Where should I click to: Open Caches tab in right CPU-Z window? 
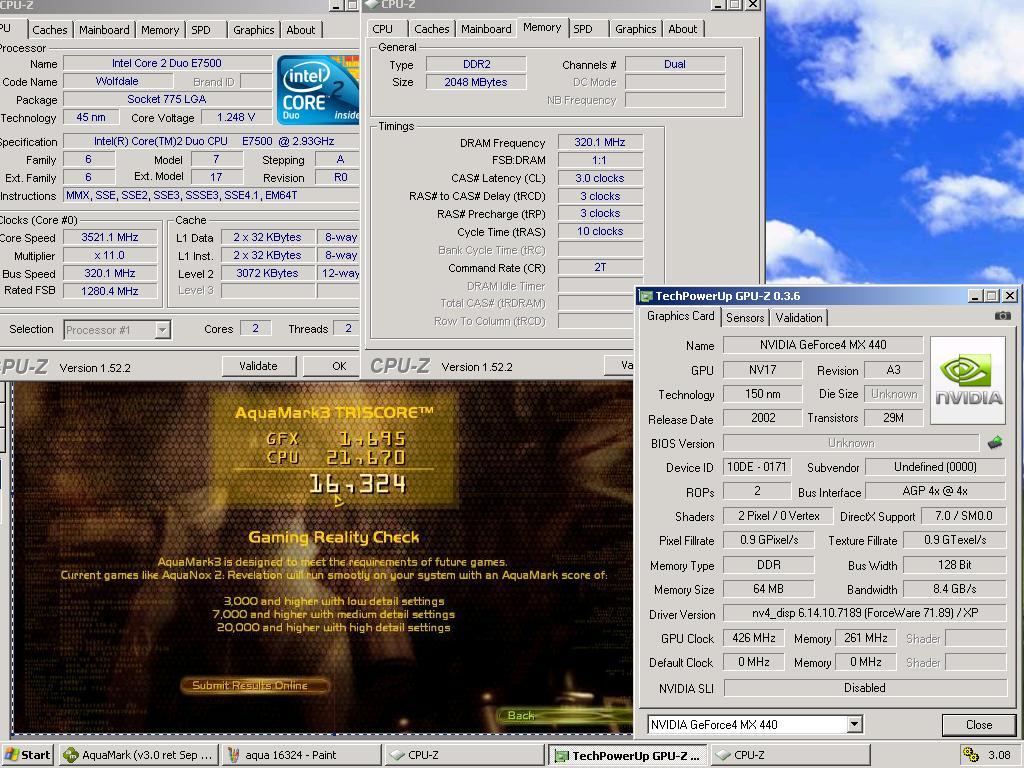click(x=432, y=29)
